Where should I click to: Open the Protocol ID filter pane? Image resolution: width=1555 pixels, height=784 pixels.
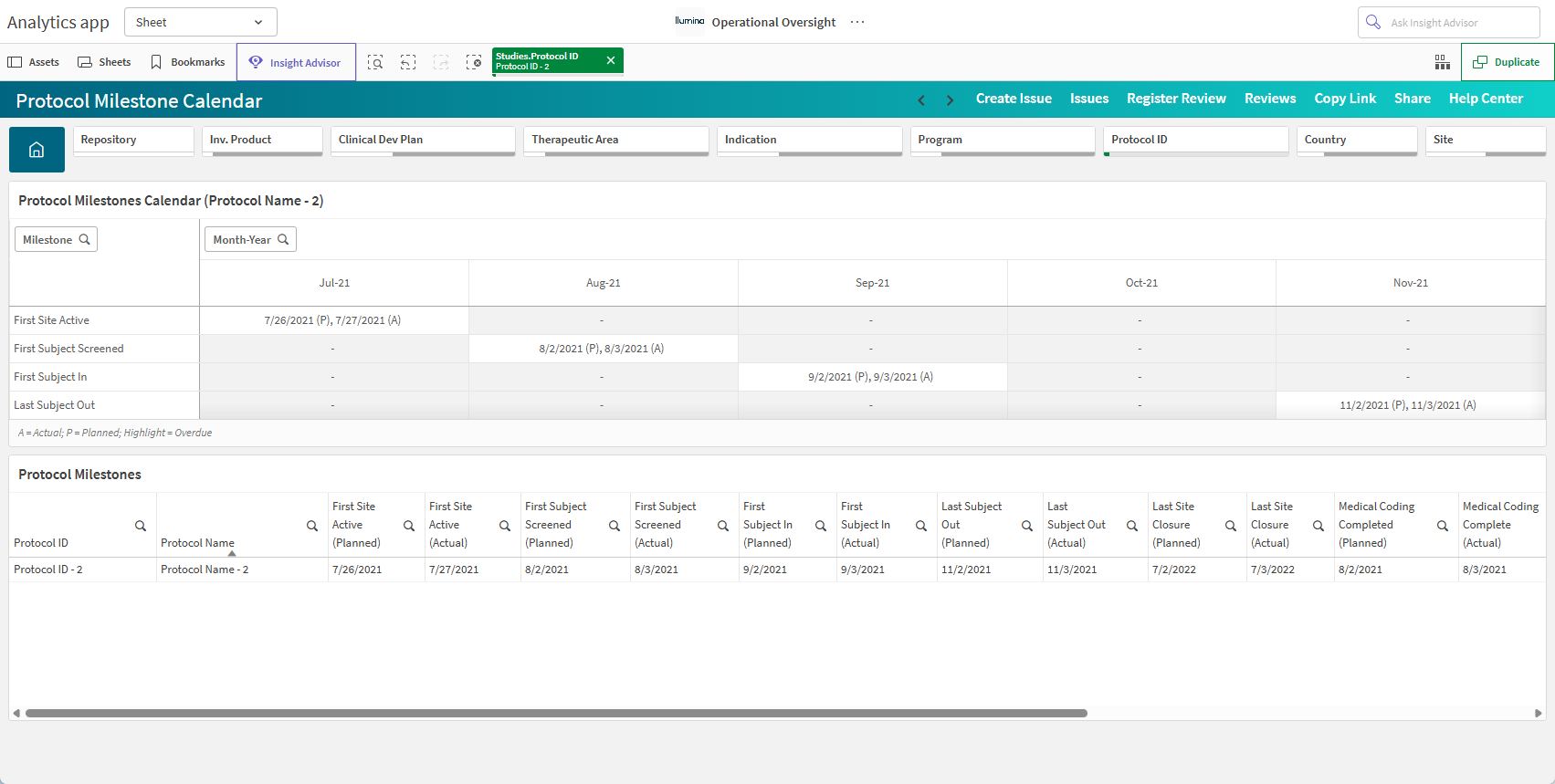coord(1195,141)
